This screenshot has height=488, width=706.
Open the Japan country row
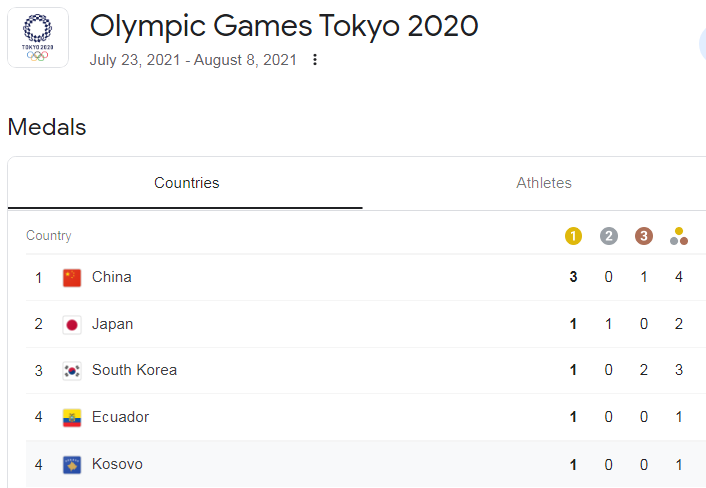click(112, 324)
